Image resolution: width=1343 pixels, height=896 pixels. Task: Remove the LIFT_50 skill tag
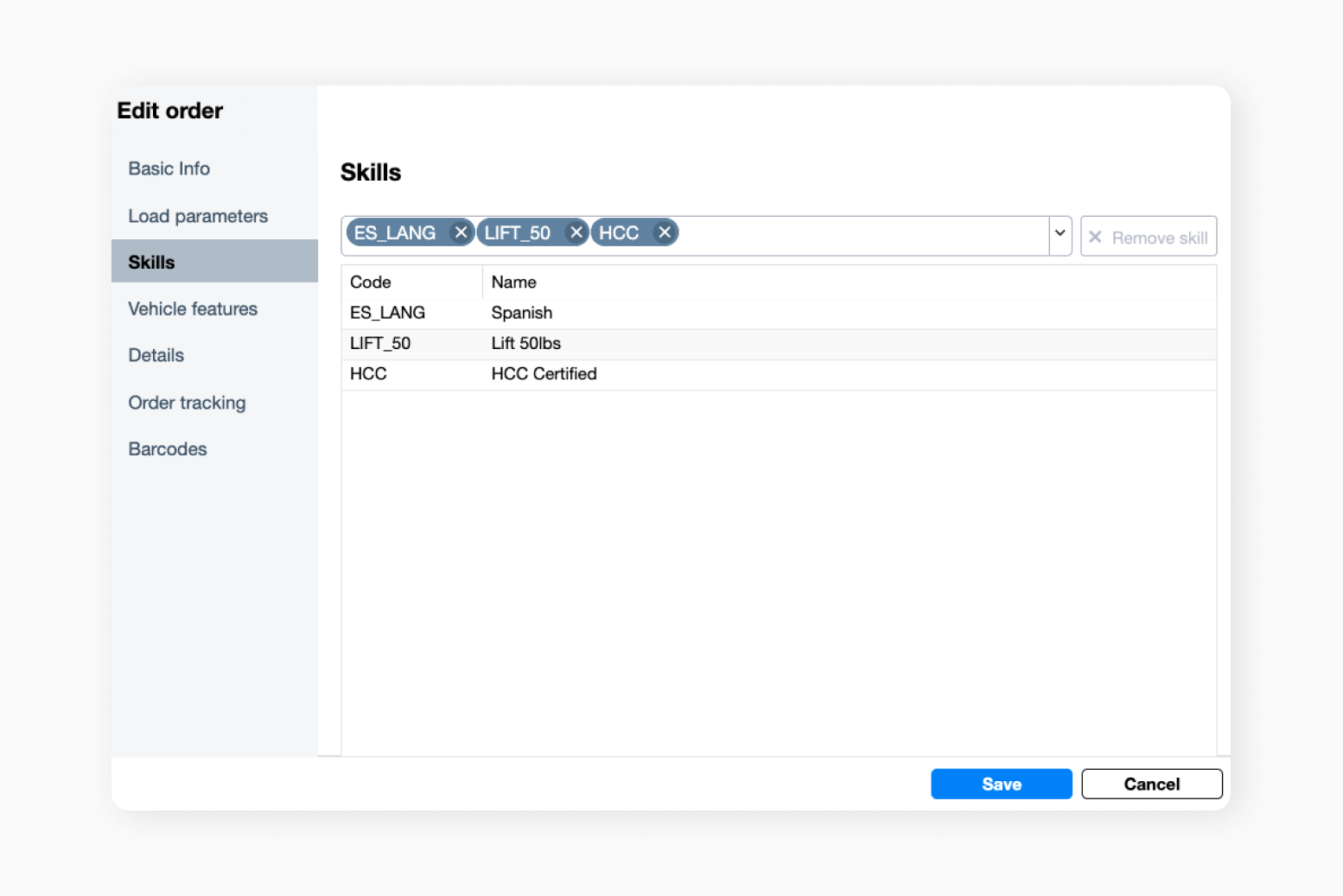pos(576,232)
